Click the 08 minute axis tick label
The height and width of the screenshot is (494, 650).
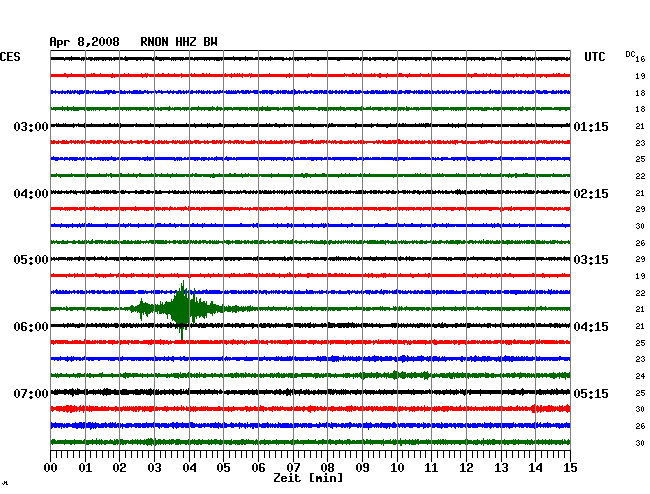click(327, 467)
